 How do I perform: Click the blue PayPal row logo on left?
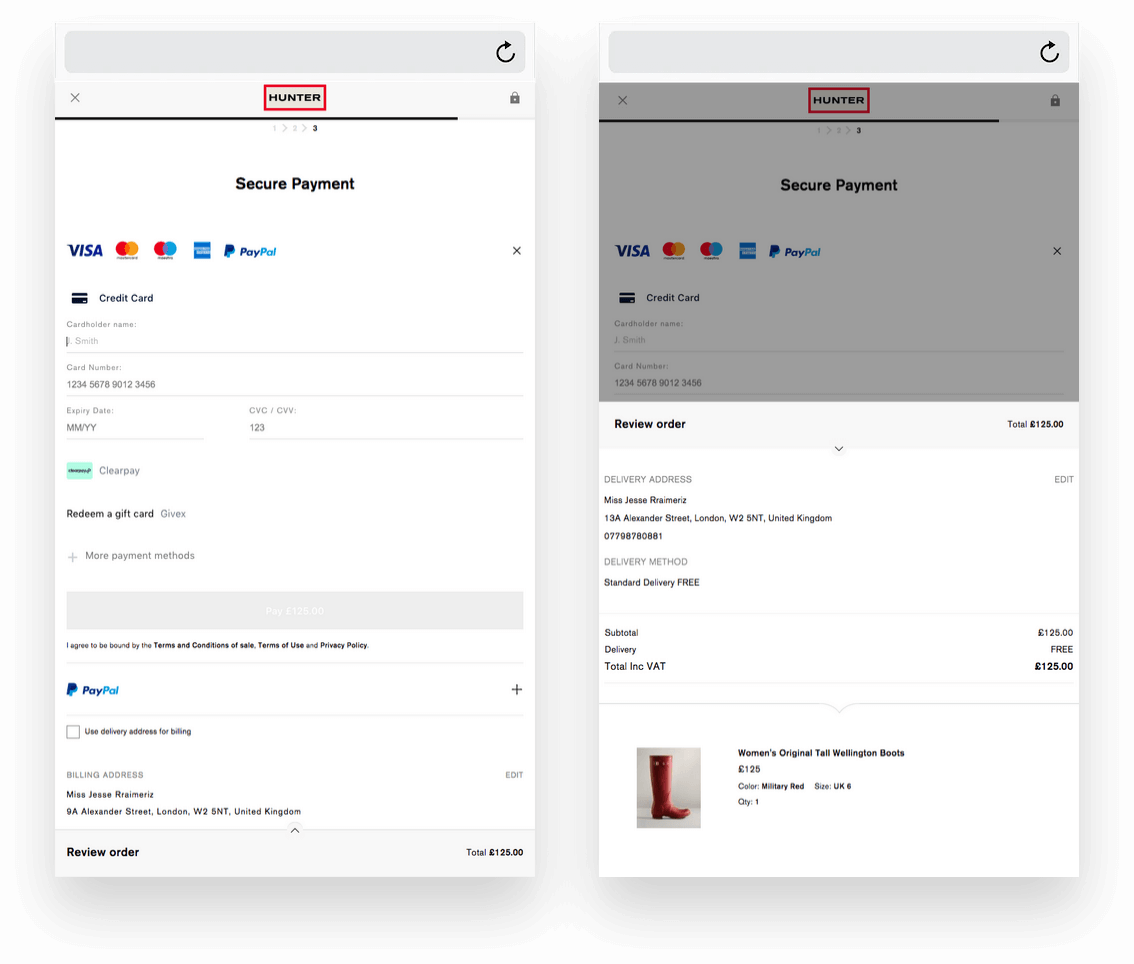click(93, 690)
